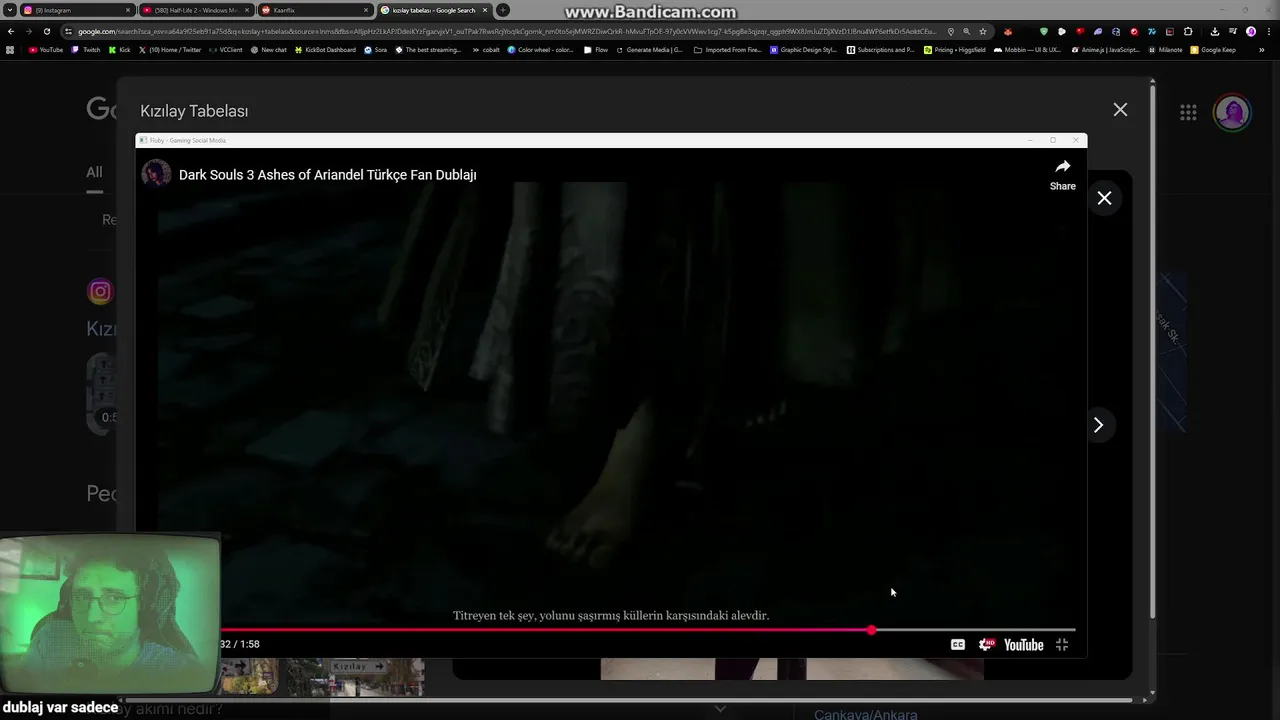Close the Kızılay Tabelası dialog
1280x720 pixels.
[x=1120, y=110]
